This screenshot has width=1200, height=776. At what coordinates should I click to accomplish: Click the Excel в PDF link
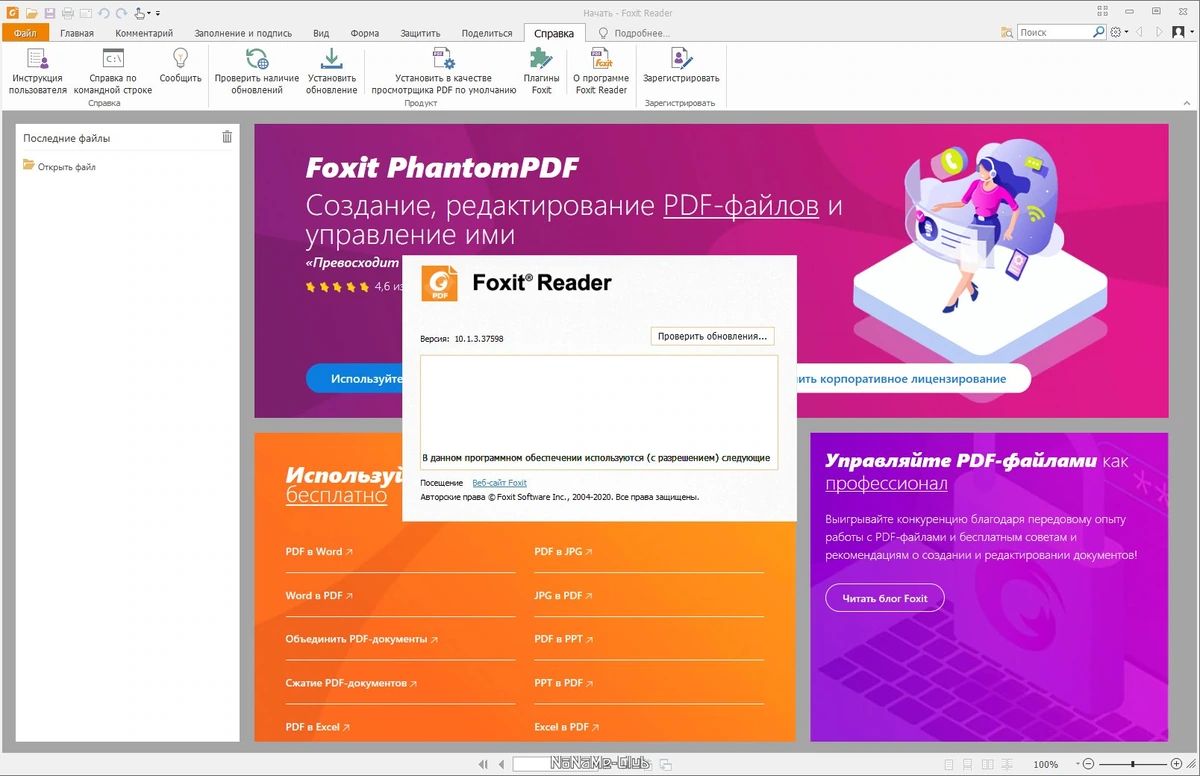click(566, 727)
